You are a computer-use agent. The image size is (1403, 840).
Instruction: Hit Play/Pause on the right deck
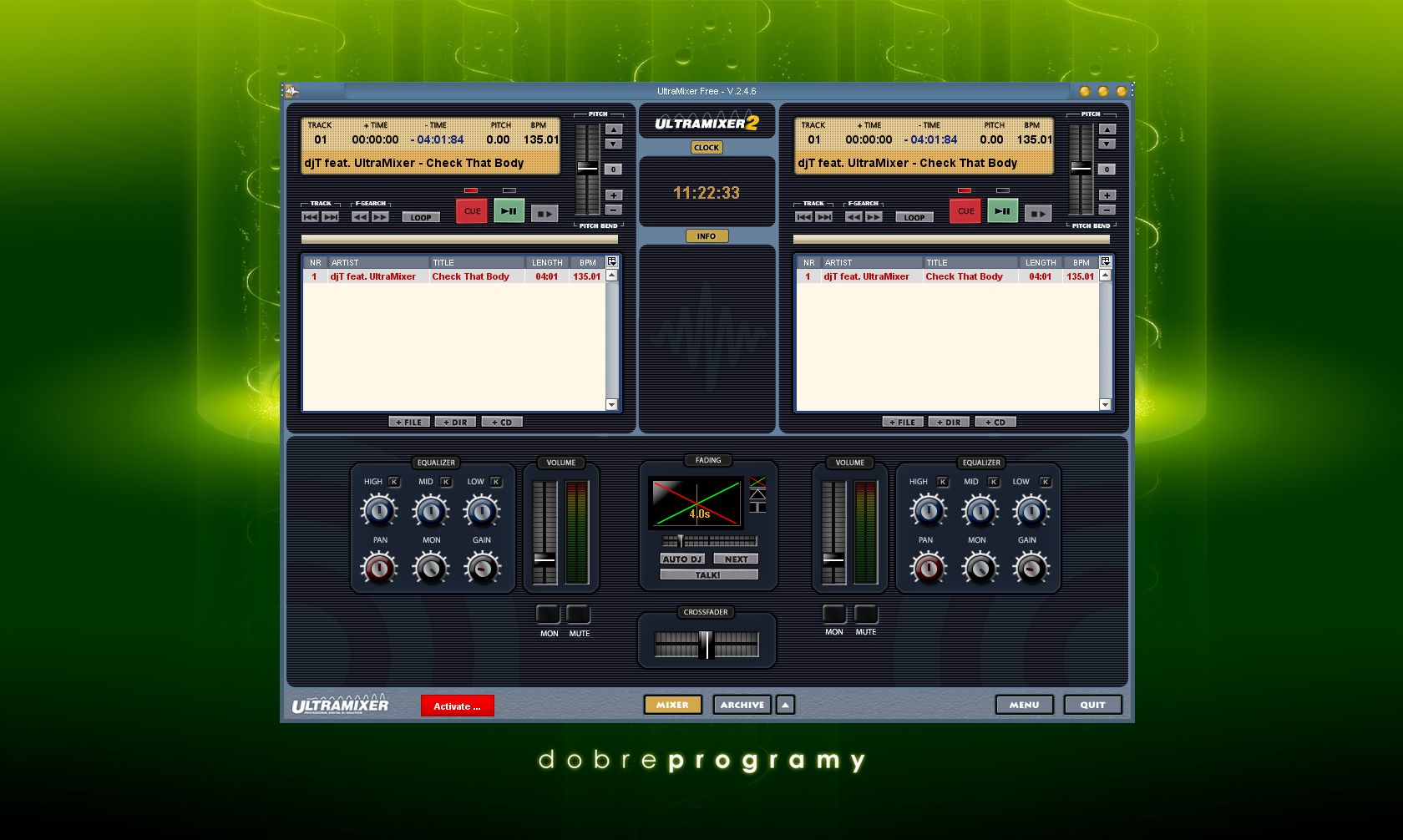tap(1002, 211)
